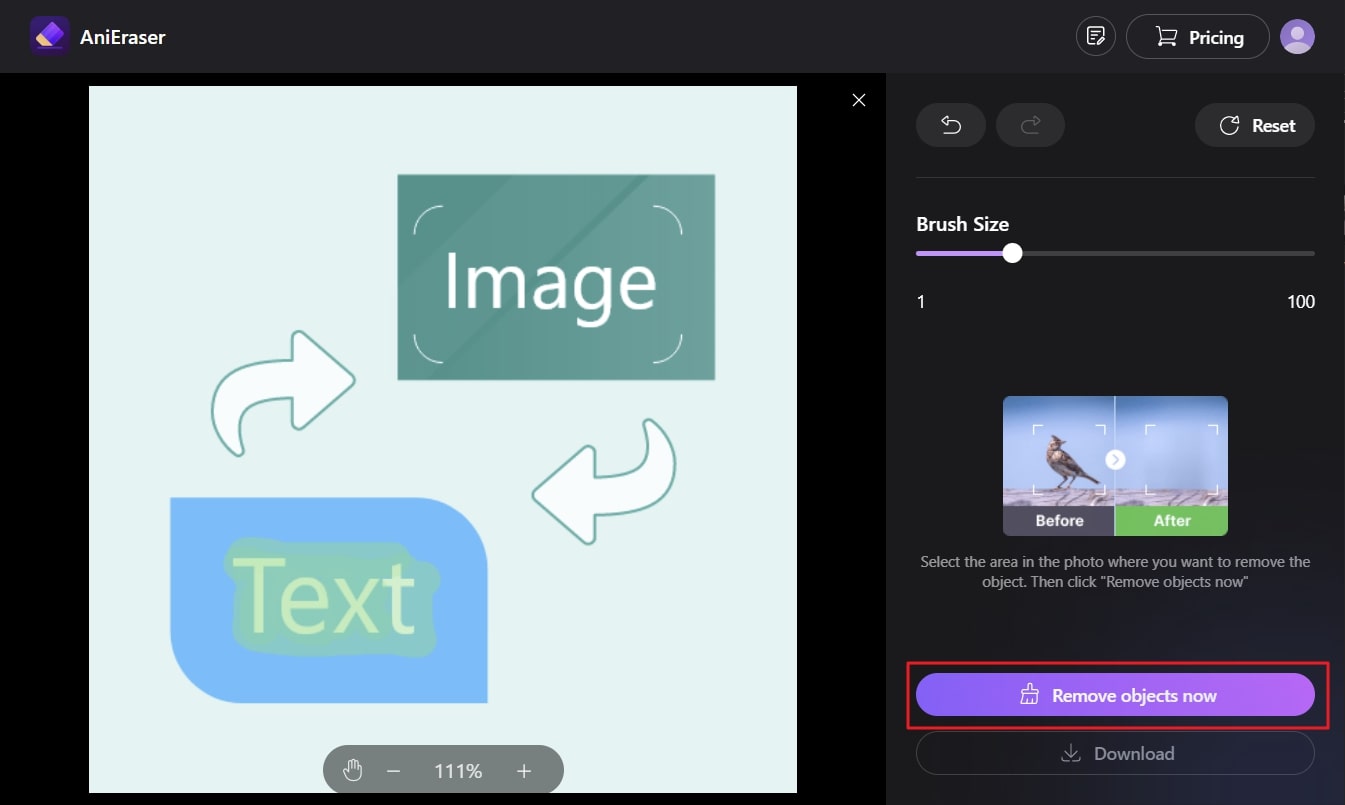Click the zoom out minus icon
1345x805 pixels.
(393, 770)
